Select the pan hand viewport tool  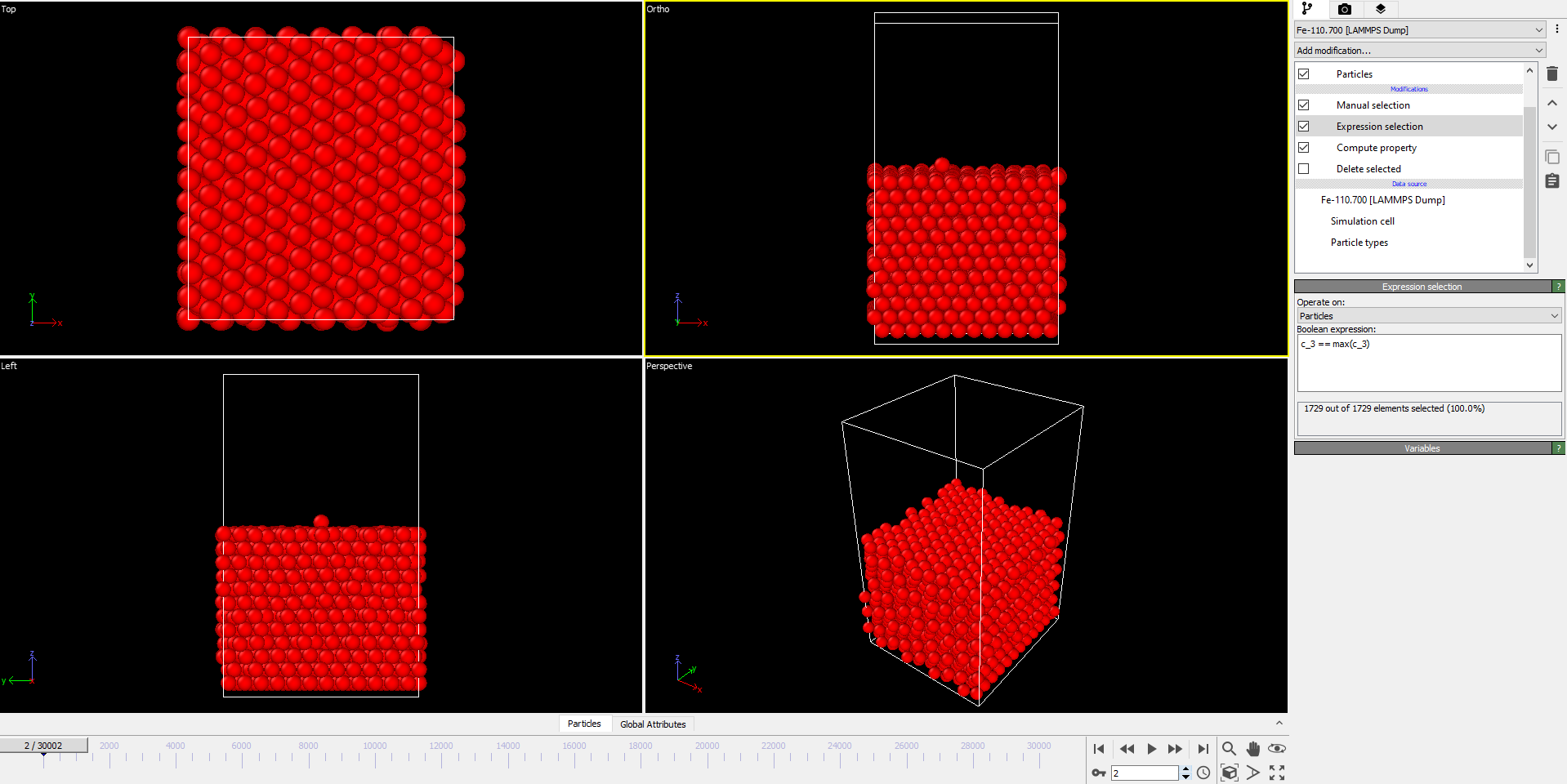point(1253,749)
